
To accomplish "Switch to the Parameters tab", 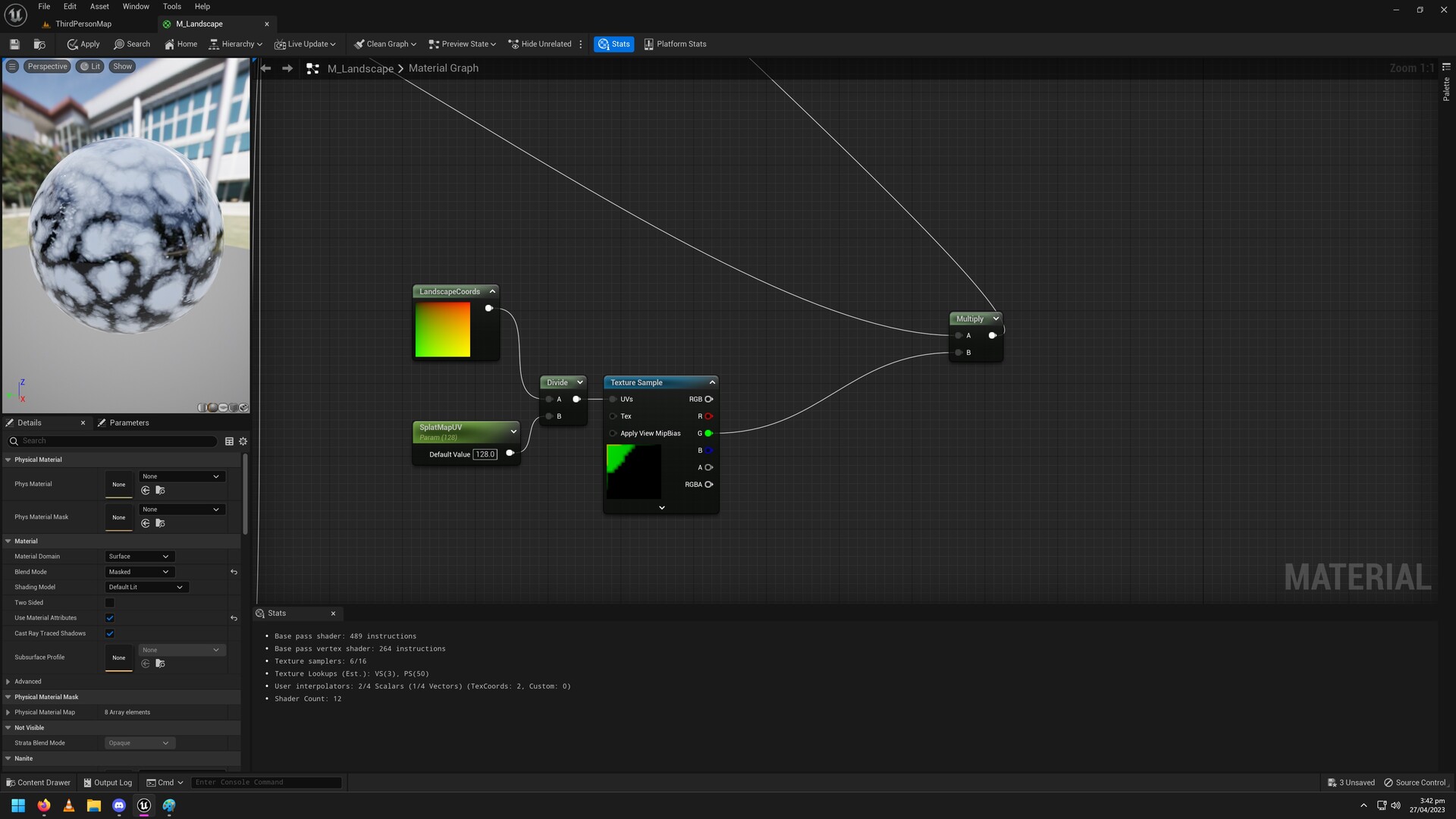I will [129, 422].
